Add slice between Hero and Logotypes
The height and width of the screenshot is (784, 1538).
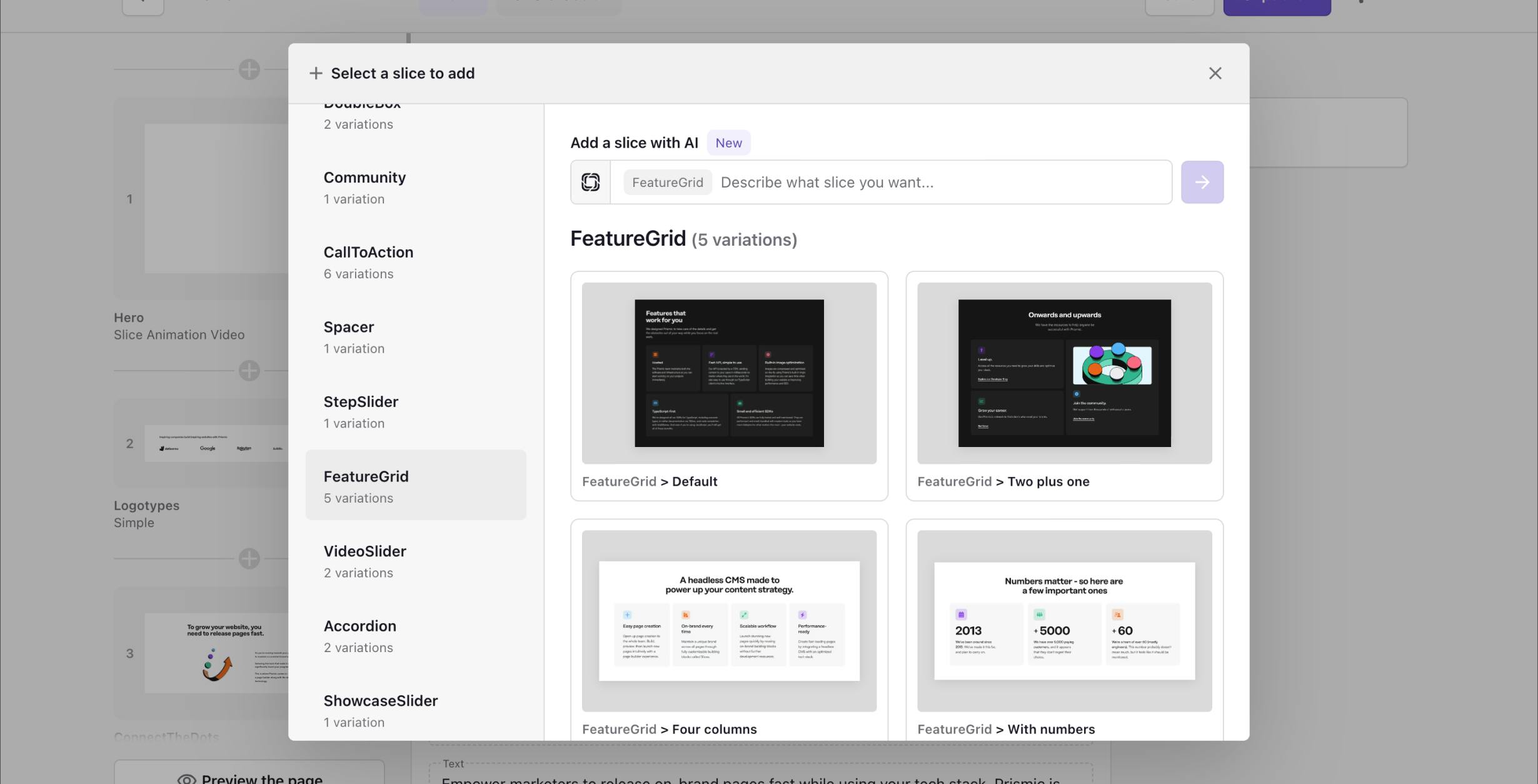click(249, 370)
